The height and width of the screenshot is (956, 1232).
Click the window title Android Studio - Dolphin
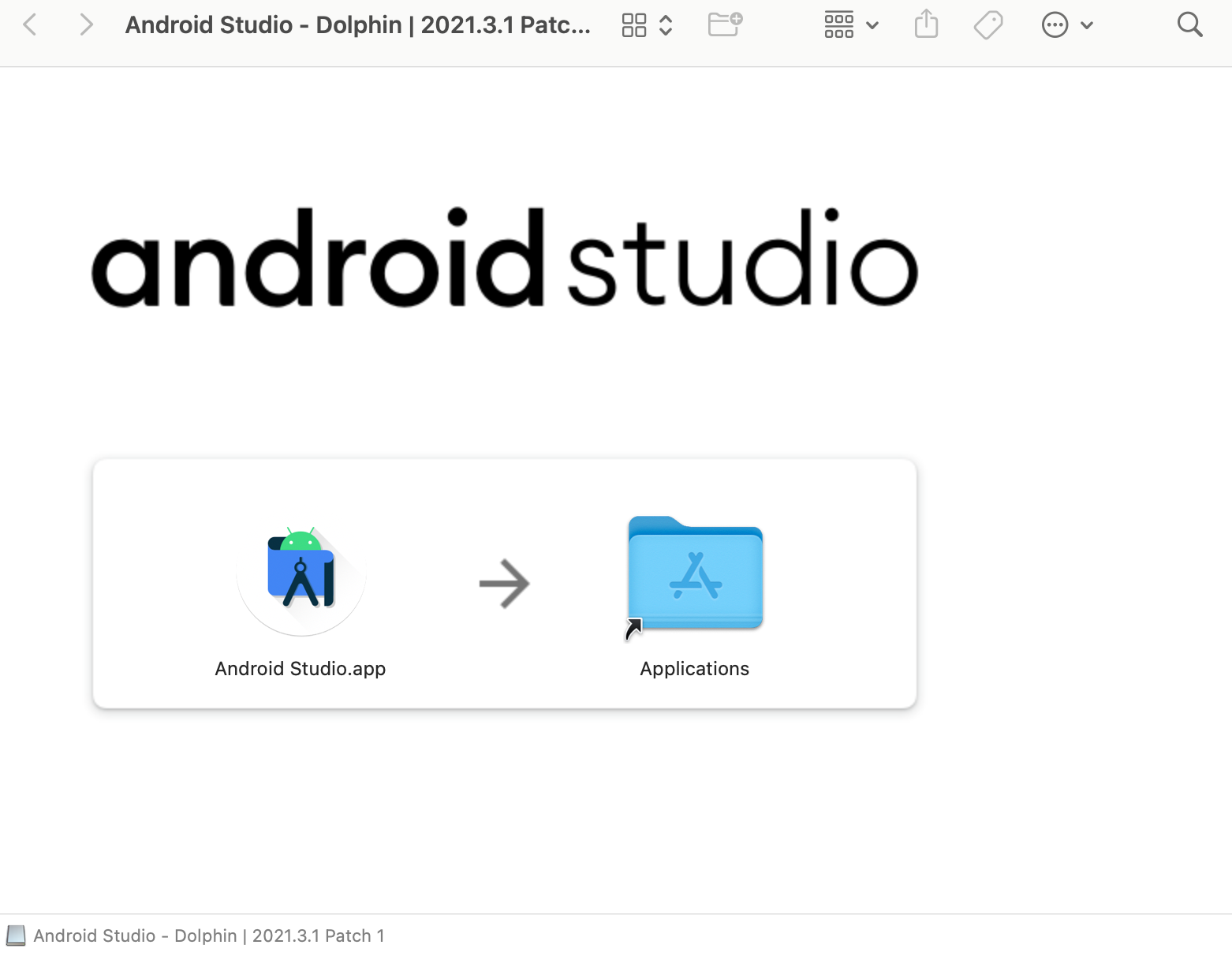point(358,25)
